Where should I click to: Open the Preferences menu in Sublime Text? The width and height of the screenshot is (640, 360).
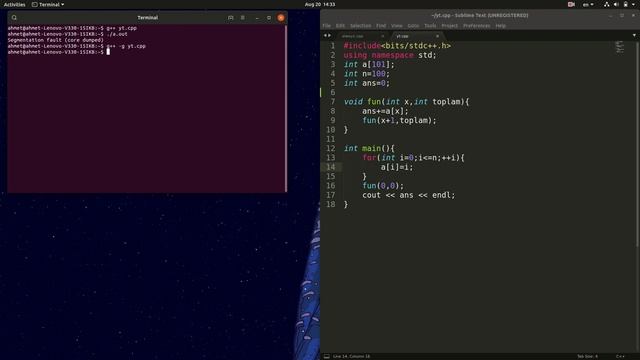pos(476,26)
